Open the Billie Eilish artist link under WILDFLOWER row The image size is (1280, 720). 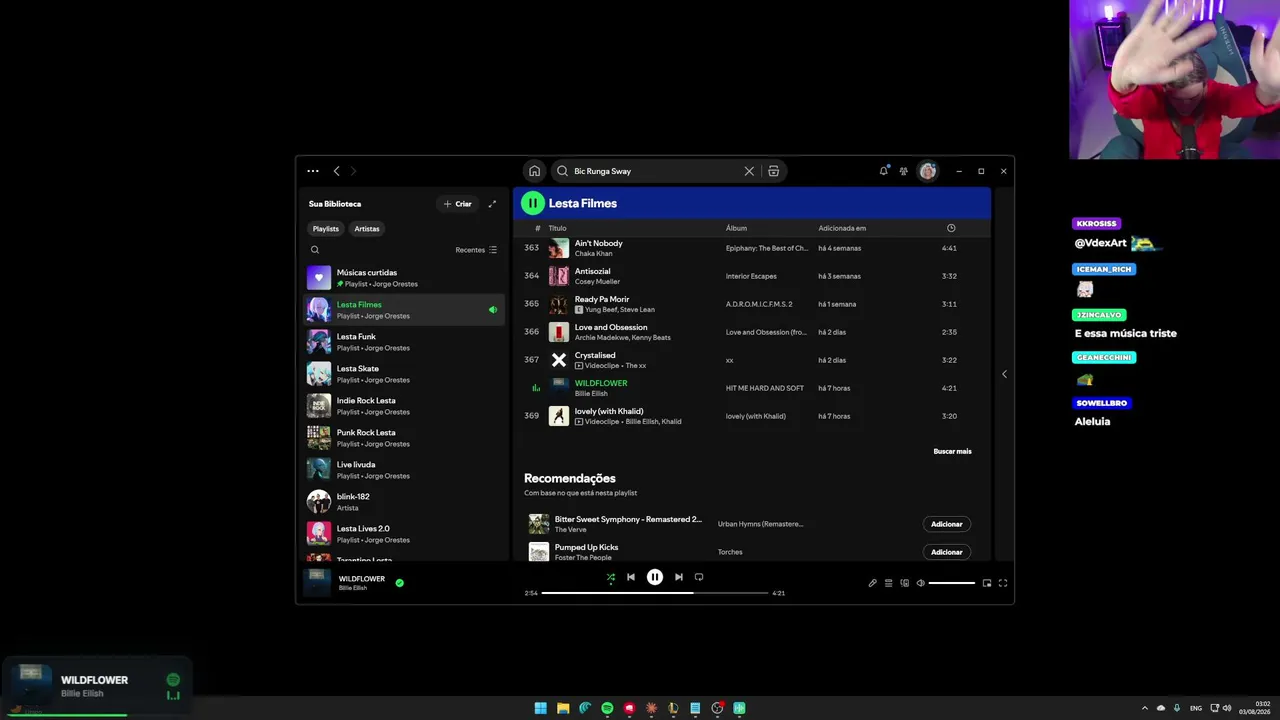[591, 394]
